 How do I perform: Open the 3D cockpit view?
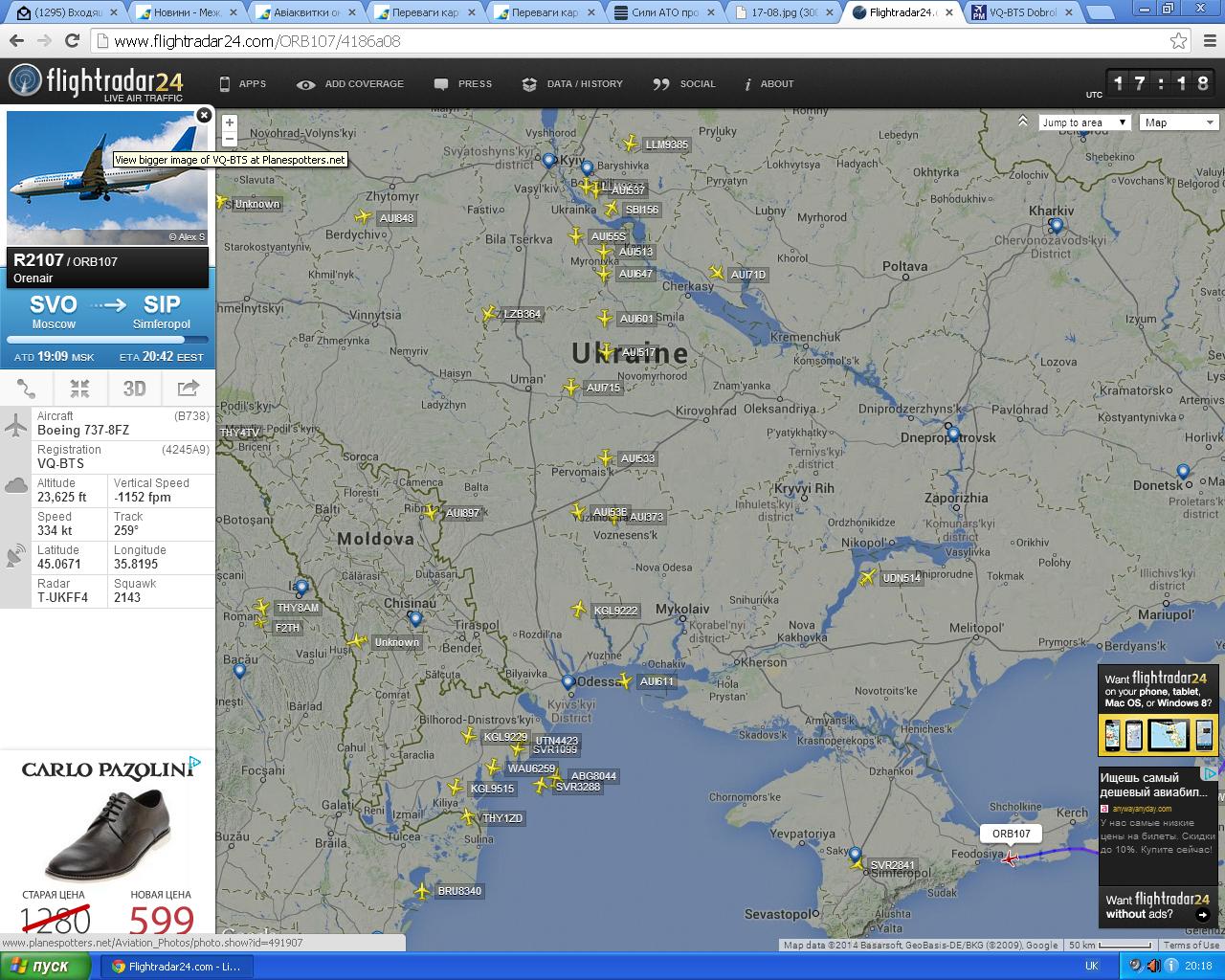click(134, 388)
